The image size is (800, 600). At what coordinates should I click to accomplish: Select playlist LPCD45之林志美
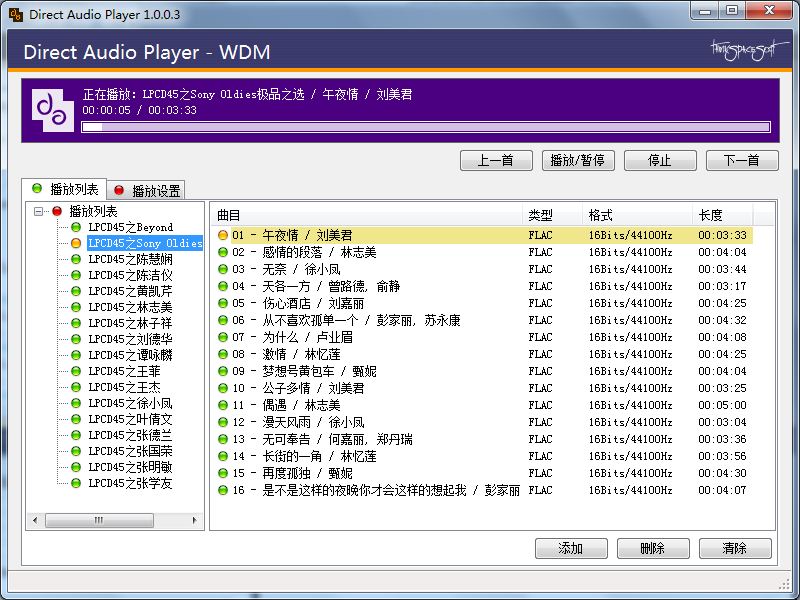pyautogui.click(x=130, y=307)
